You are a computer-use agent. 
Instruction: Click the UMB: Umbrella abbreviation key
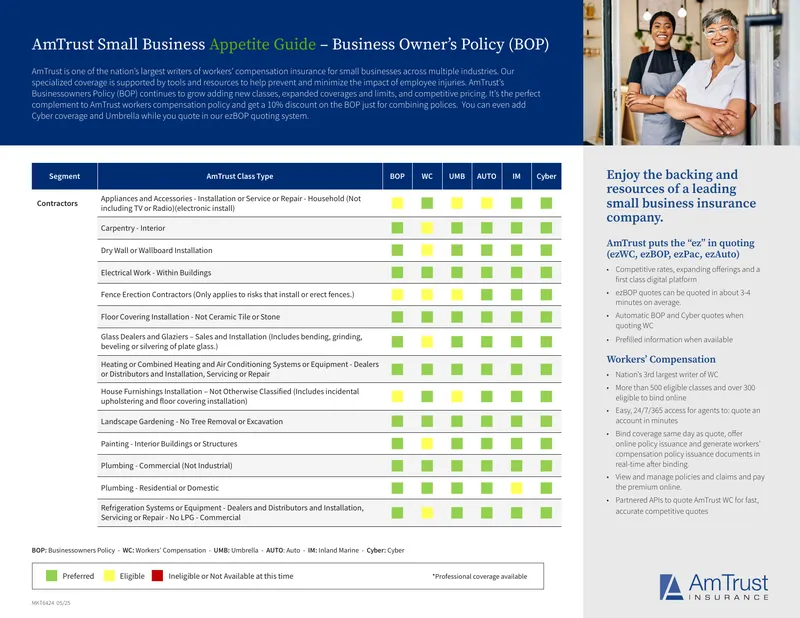click(236, 550)
